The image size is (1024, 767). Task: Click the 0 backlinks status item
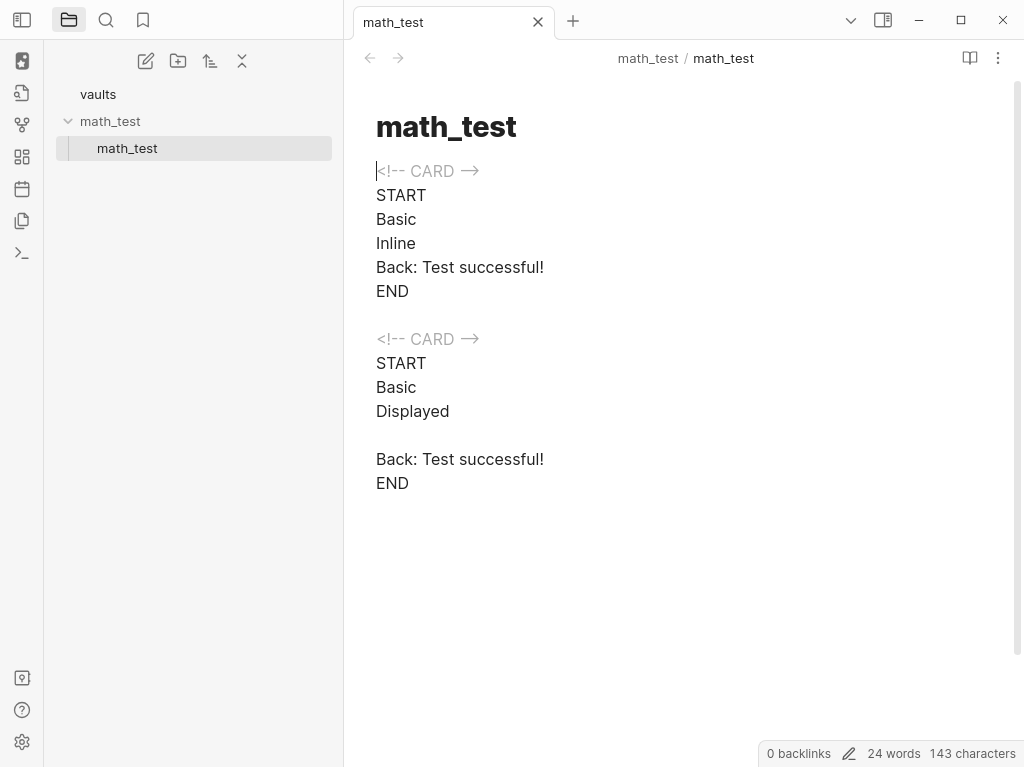point(798,754)
